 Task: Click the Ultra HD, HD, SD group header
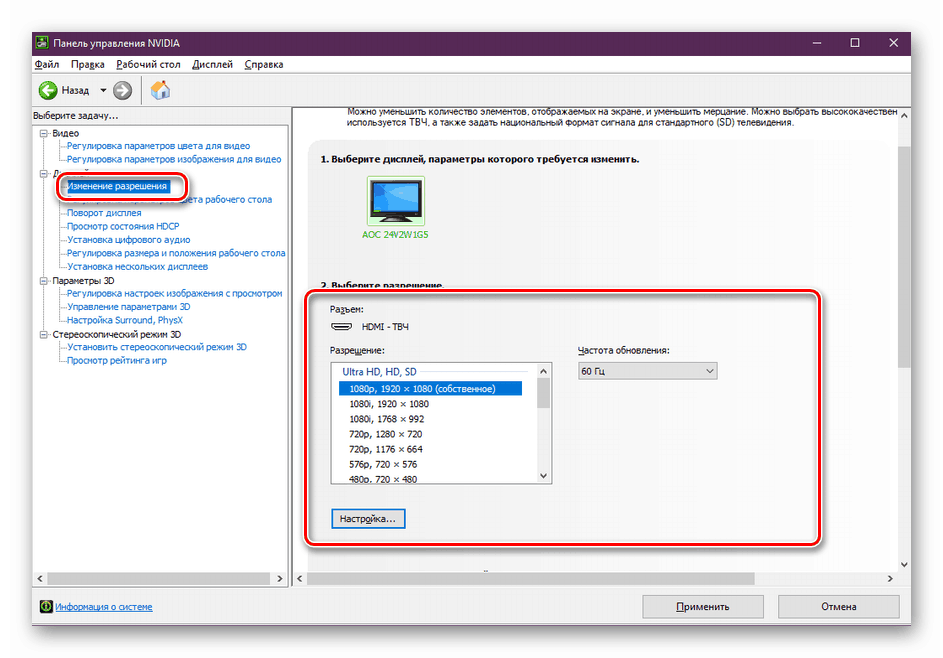379,372
